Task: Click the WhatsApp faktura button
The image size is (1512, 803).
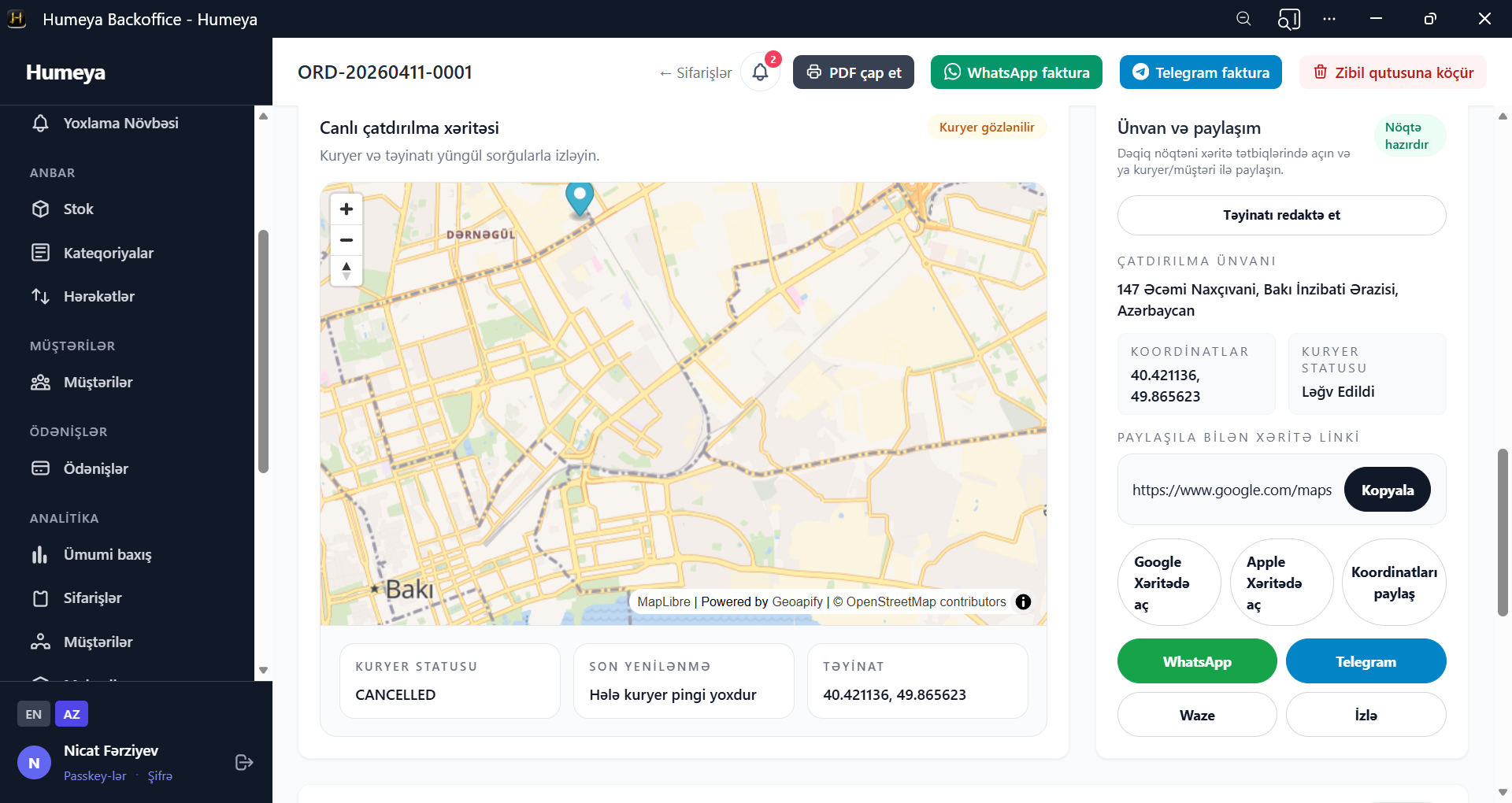Action: pyautogui.click(x=1016, y=72)
